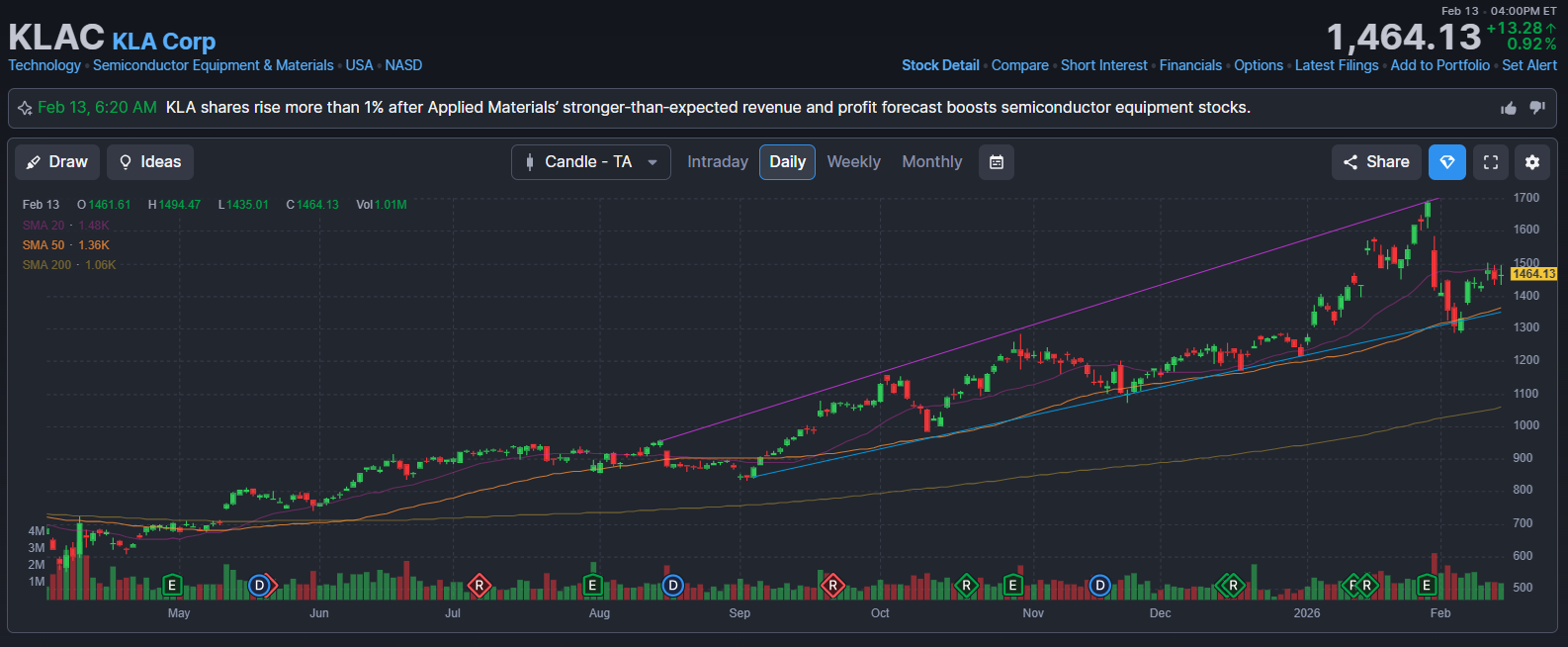The width and height of the screenshot is (1568, 647).
Task: Click the low value L 1435.01
Action: 243,205
